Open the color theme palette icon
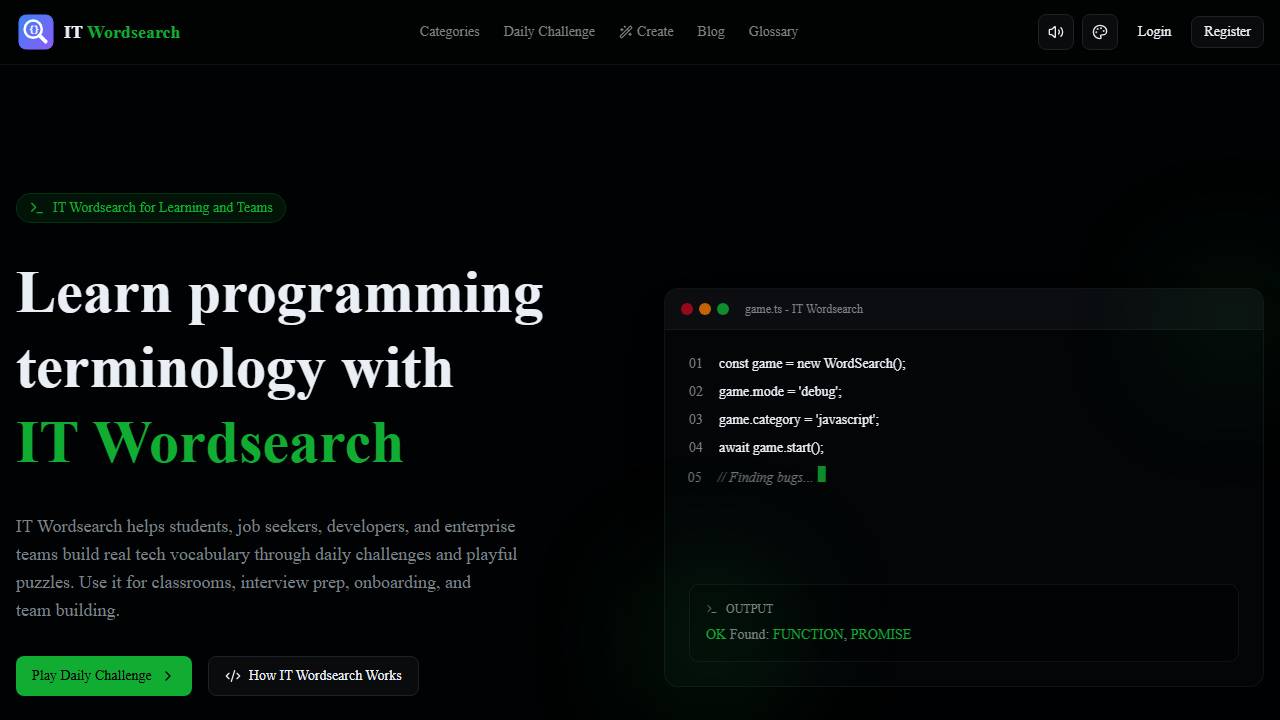1280x720 pixels. point(1100,32)
